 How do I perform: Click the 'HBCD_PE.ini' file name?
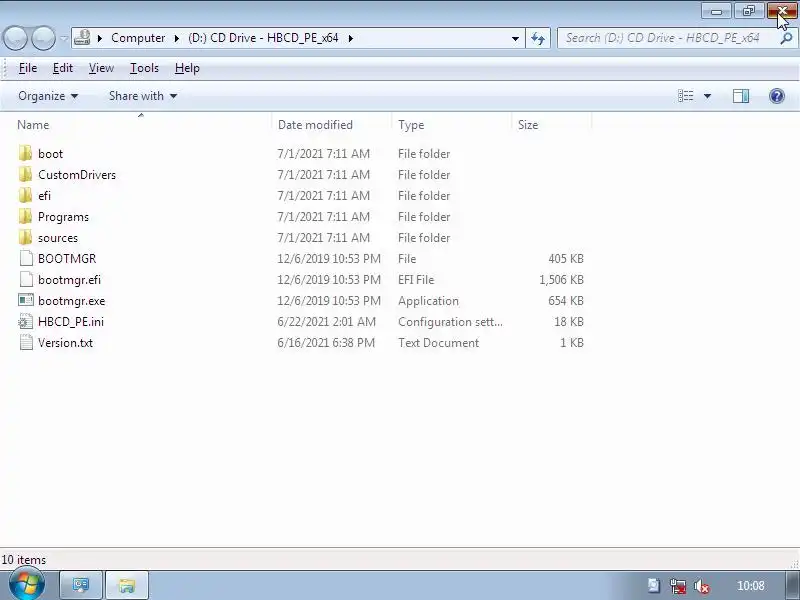coord(71,322)
